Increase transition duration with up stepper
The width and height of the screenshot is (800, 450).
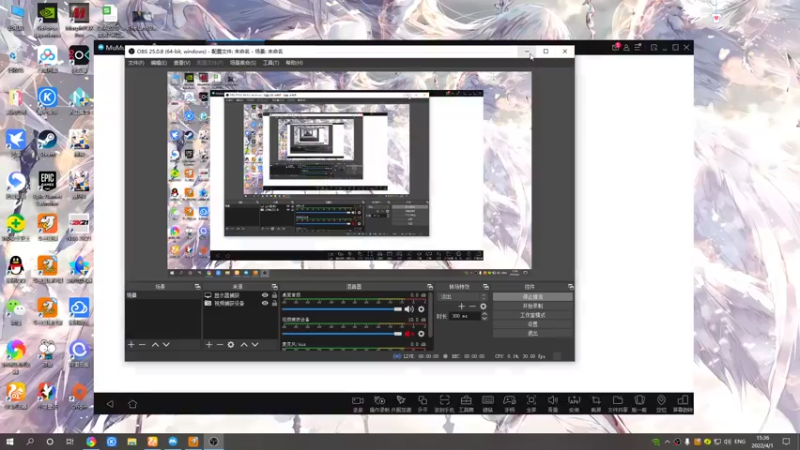click(484, 314)
